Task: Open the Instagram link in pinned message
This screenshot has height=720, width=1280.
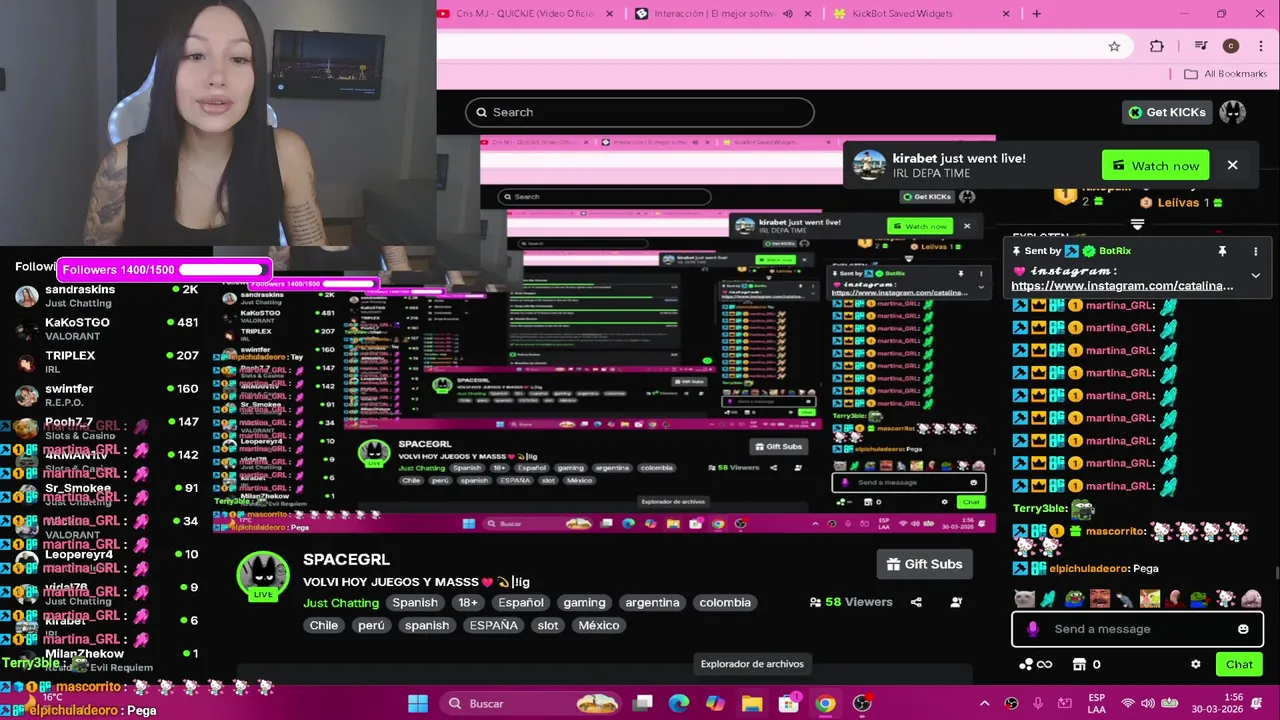Action: click(1122, 286)
